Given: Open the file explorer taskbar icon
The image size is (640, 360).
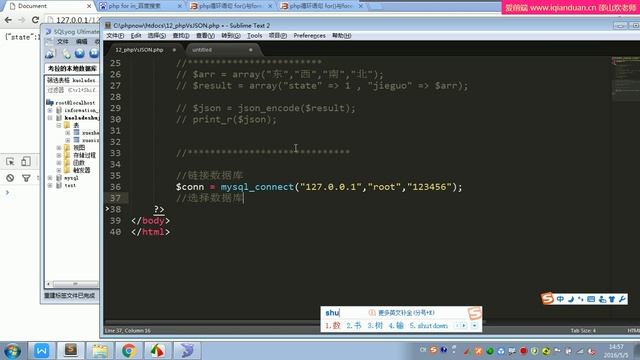Looking at the screenshot, I should pos(100,351).
